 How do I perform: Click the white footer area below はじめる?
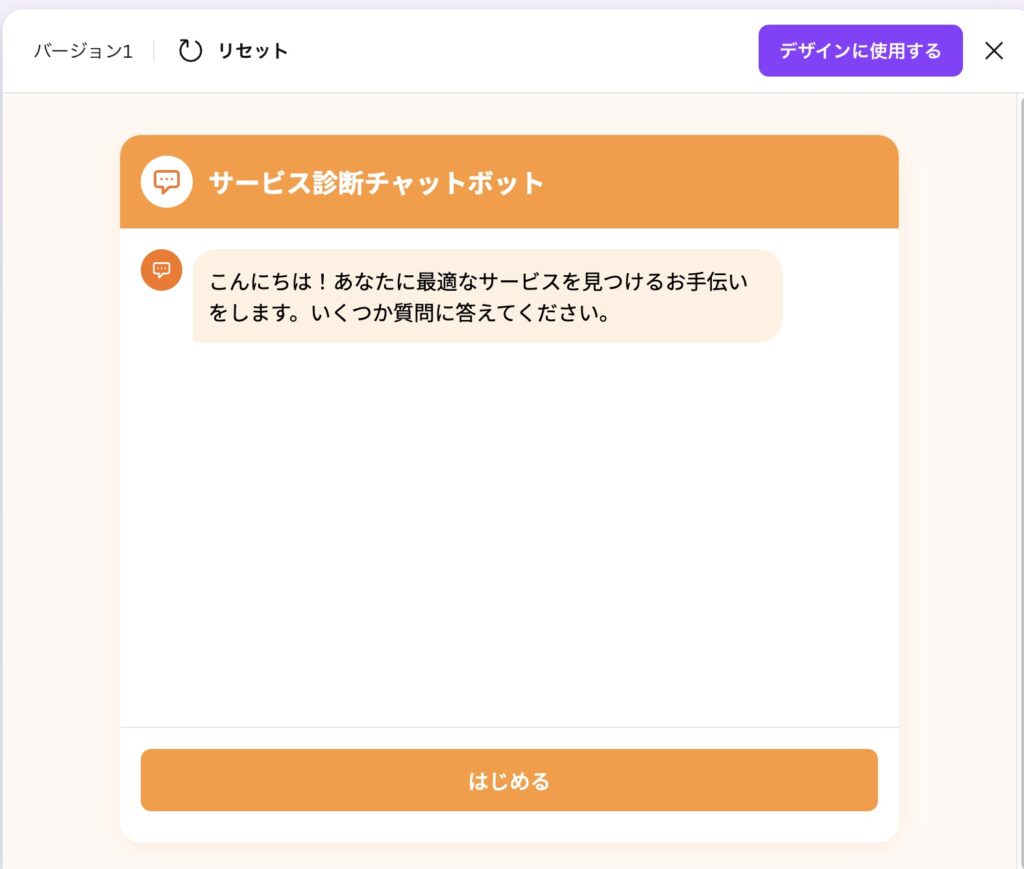509,826
